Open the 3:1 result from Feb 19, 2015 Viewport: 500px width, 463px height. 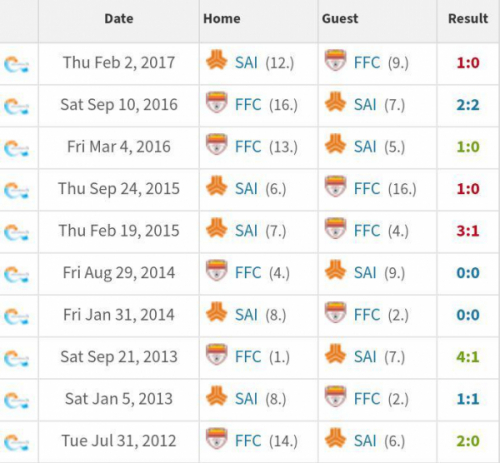(x=468, y=231)
